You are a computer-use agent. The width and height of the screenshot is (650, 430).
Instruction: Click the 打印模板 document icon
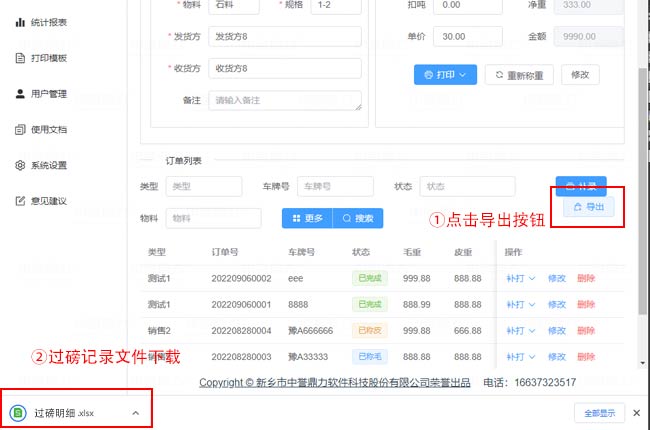click(20, 58)
